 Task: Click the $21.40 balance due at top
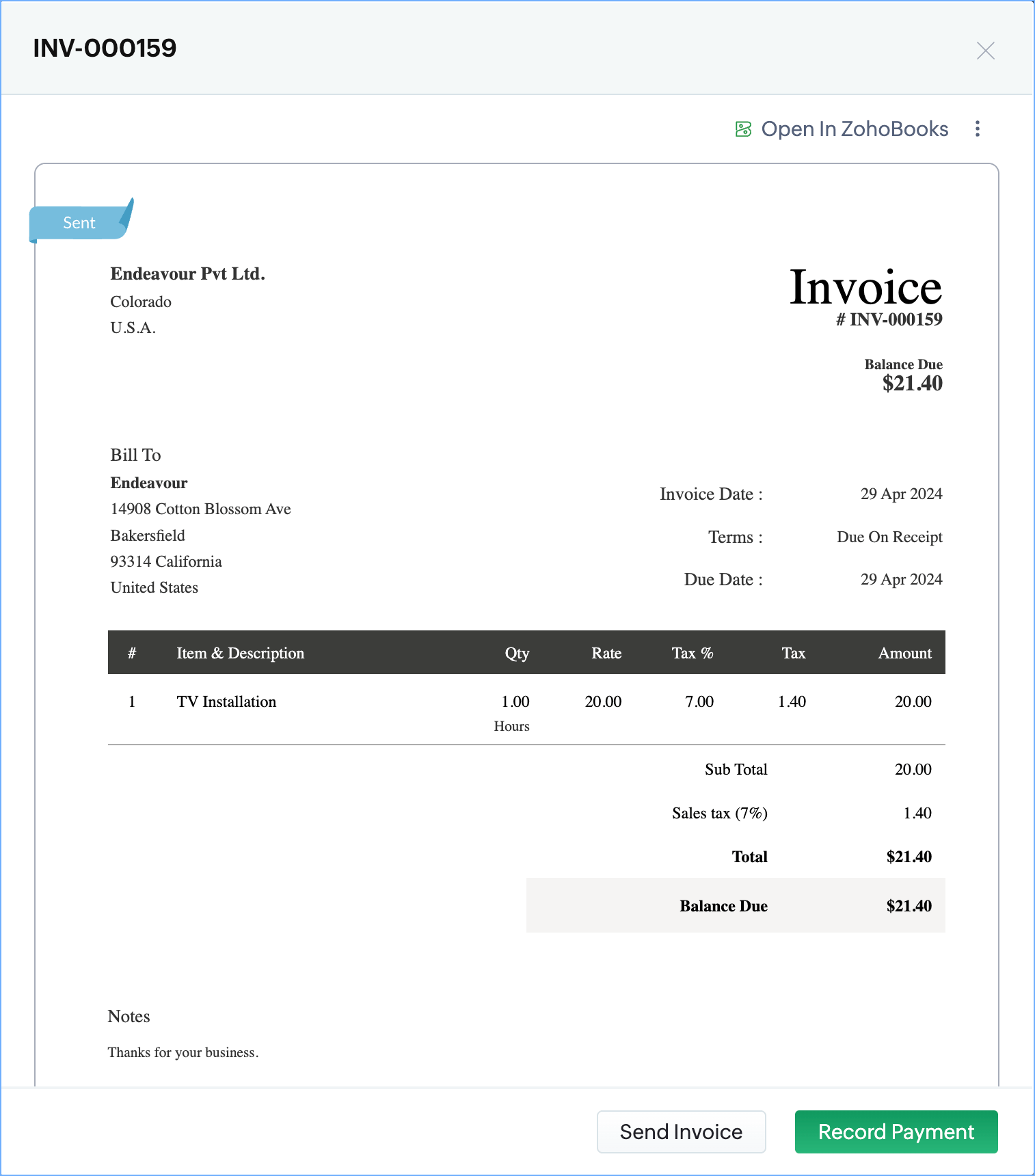click(913, 383)
